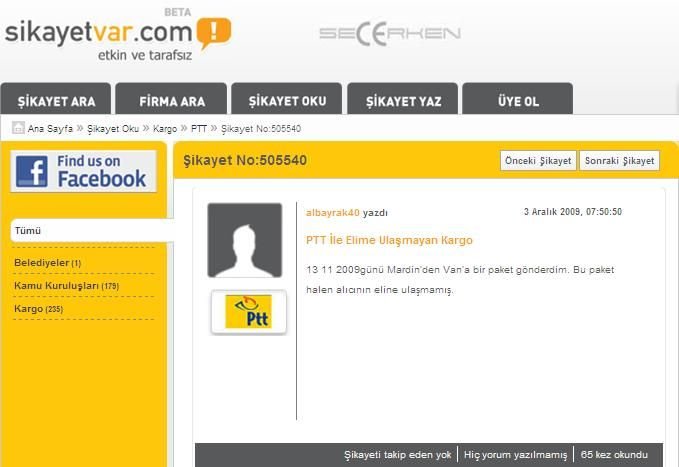This screenshot has height=467, width=679.
Task: Select the ÜYE OL tab
Action: click(518, 101)
